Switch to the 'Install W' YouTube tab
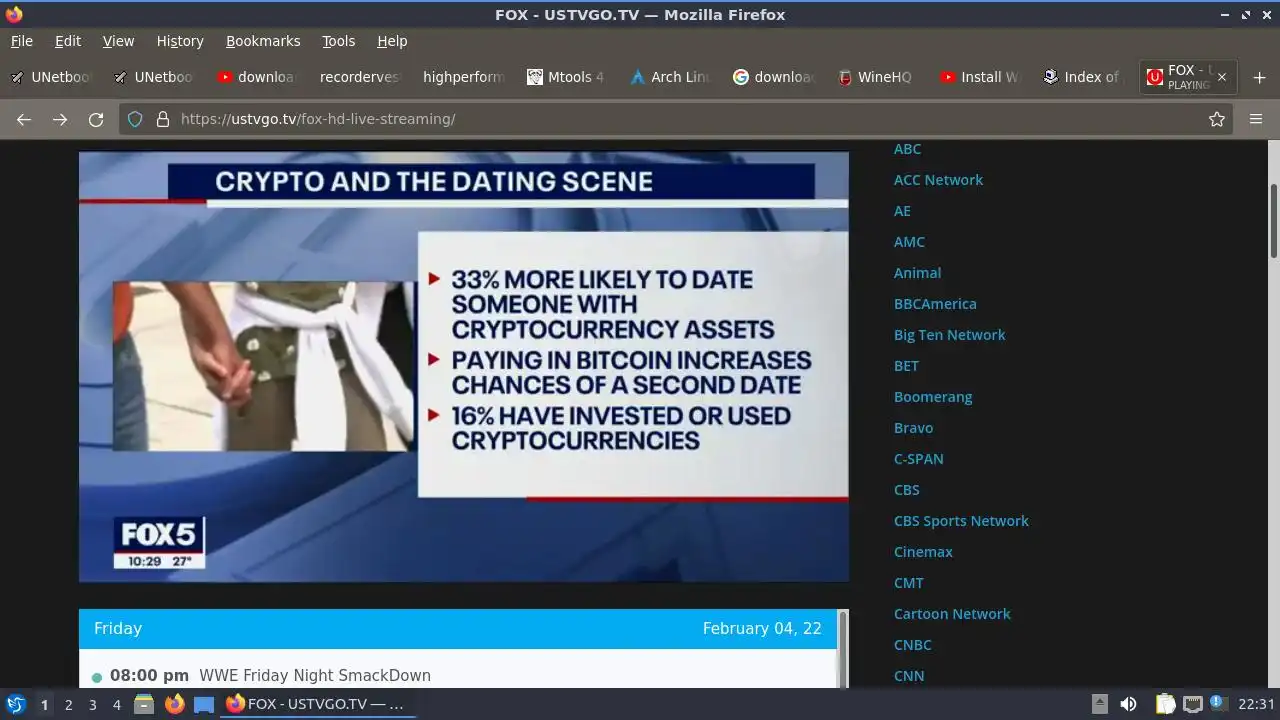Viewport: 1280px width, 720px height. (978, 77)
